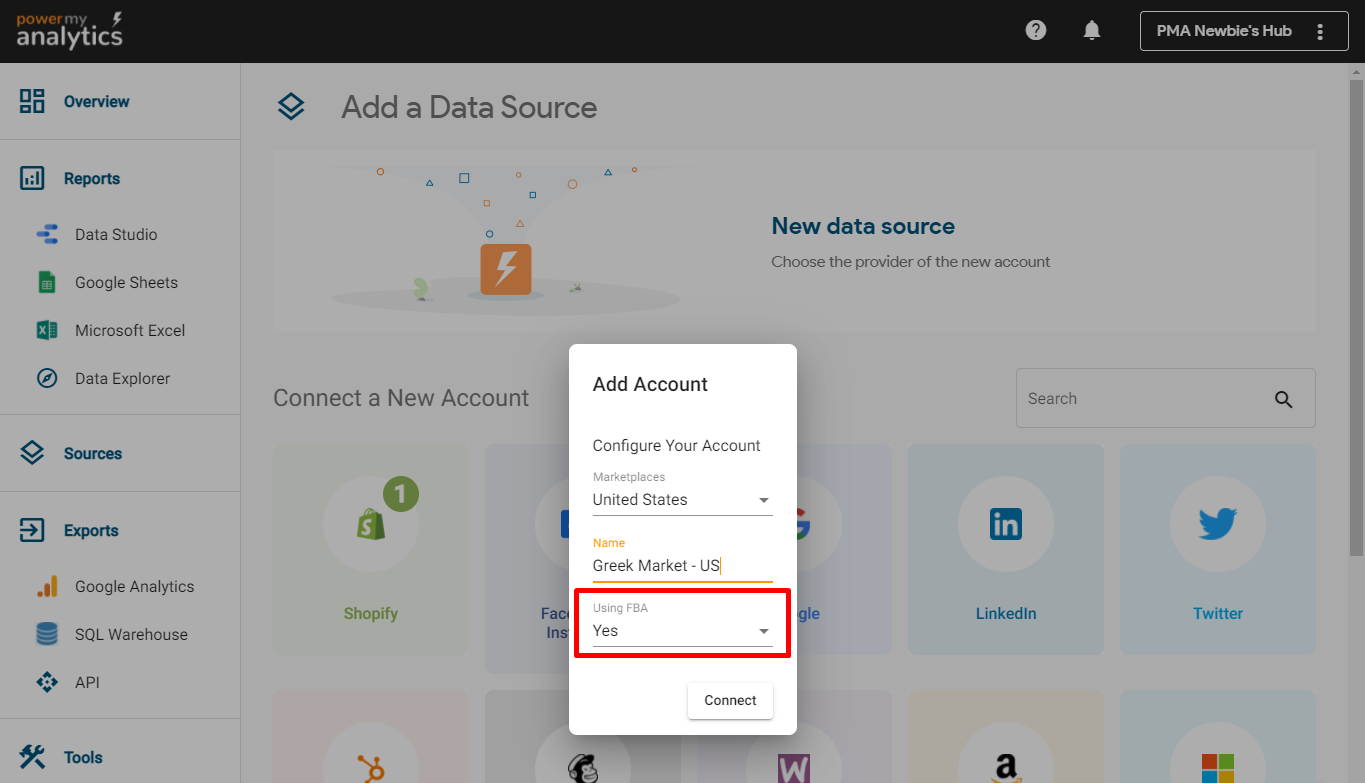Click the Name input field
Image resolution: width=1365 pixels, height=783 pixels.
pos(682,566)
